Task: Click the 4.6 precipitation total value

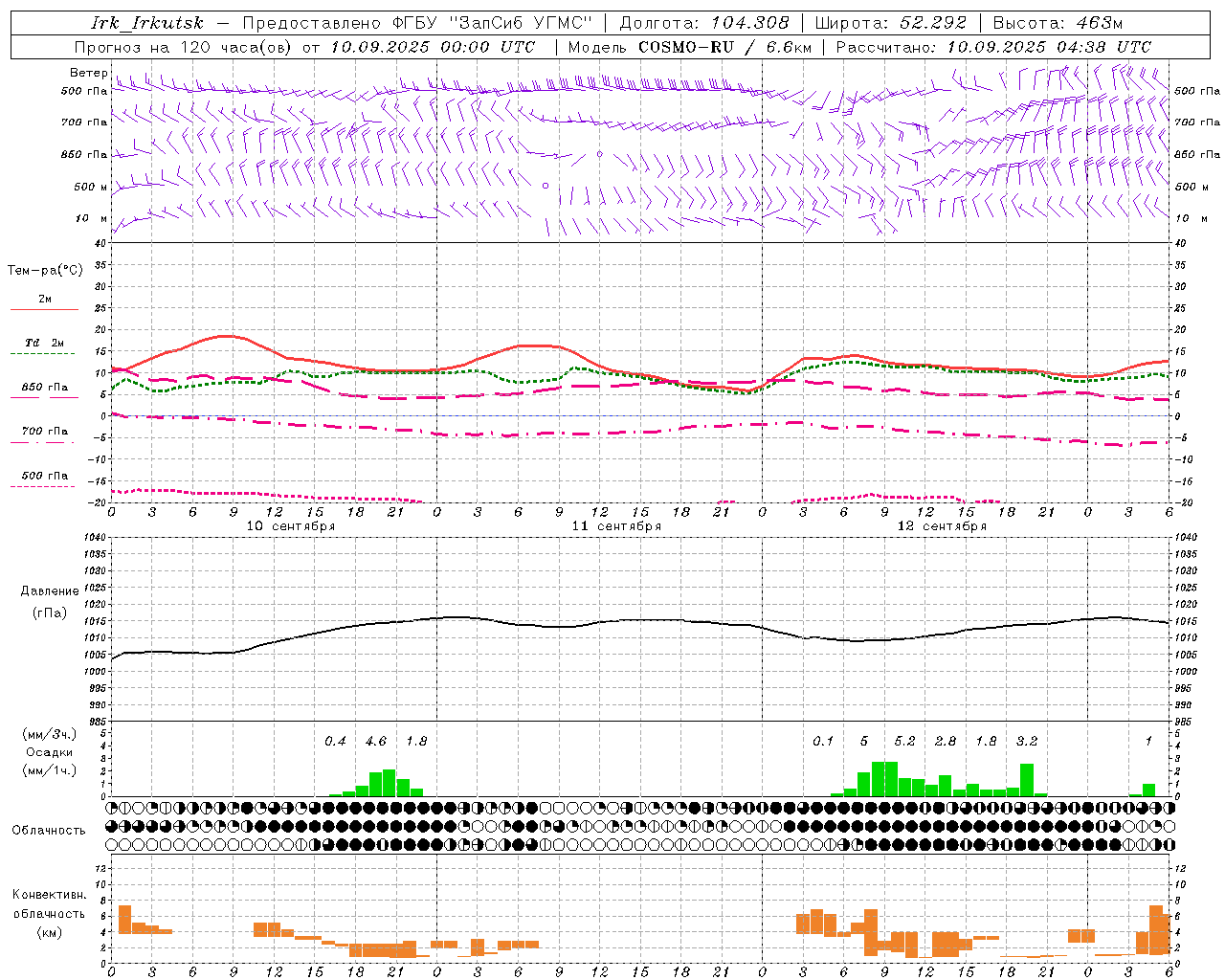Action: (x=376, y=742)
